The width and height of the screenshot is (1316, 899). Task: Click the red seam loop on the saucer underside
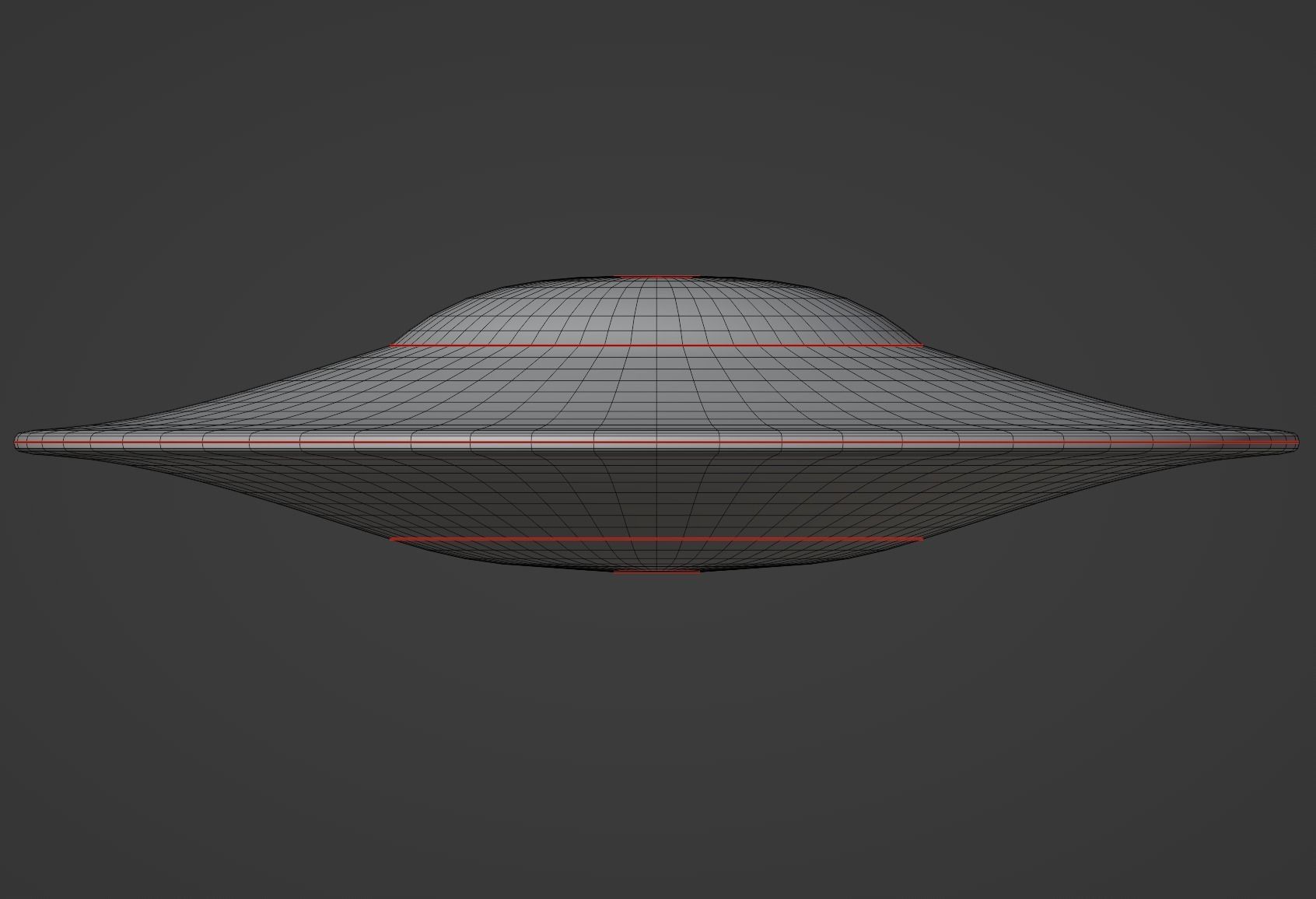[x=657, y=538]
